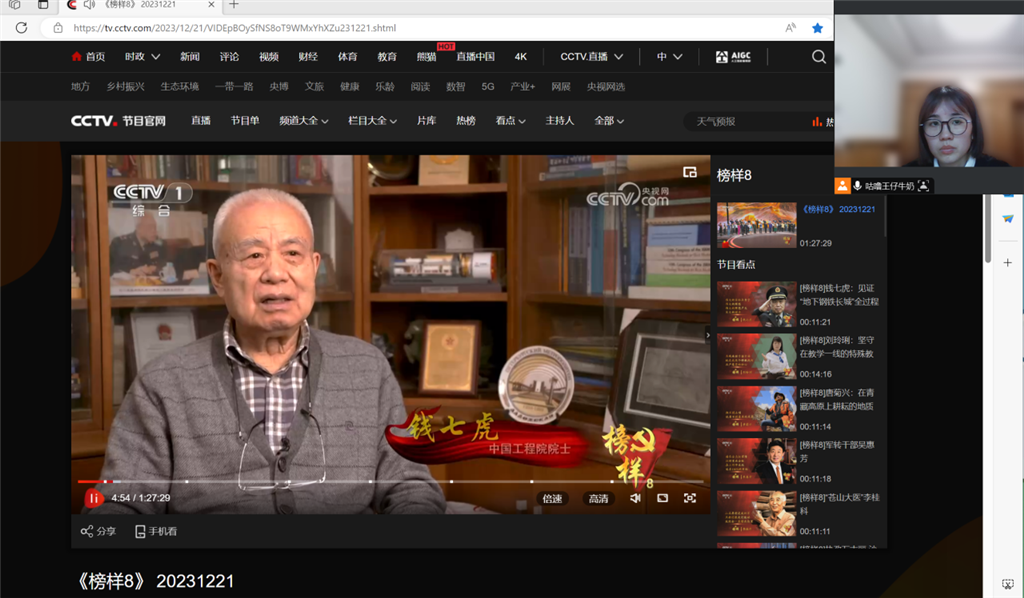Open the 财经 menu item

[308, 57]
